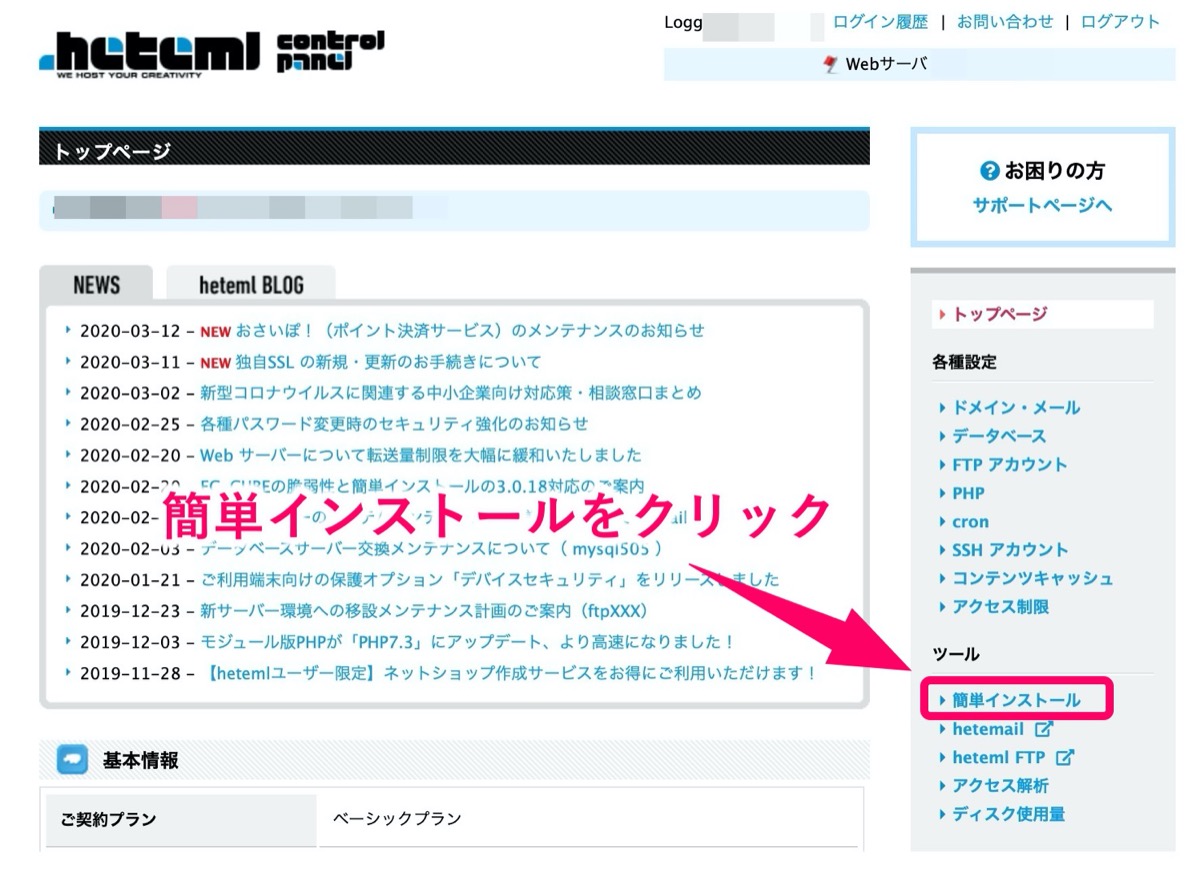Click the Webサーバ label in header

pyautogui.click(x=886, y=64)
